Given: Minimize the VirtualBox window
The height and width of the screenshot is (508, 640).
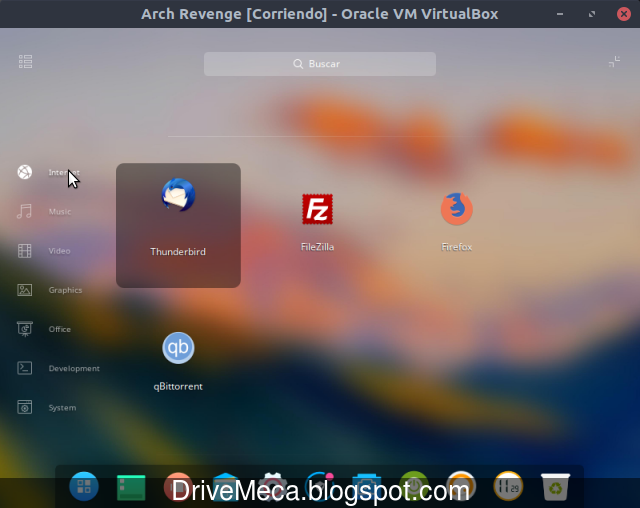Looking at the screenshot, I should pyautogui.click(x=560, y=14).
